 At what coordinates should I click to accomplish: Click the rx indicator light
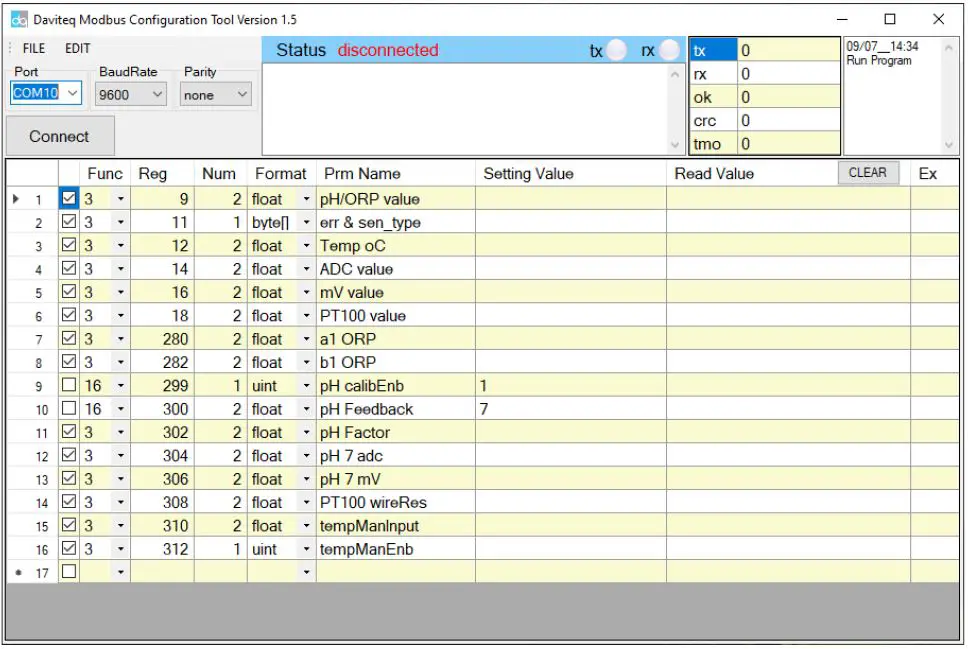[x=668, y=51]
